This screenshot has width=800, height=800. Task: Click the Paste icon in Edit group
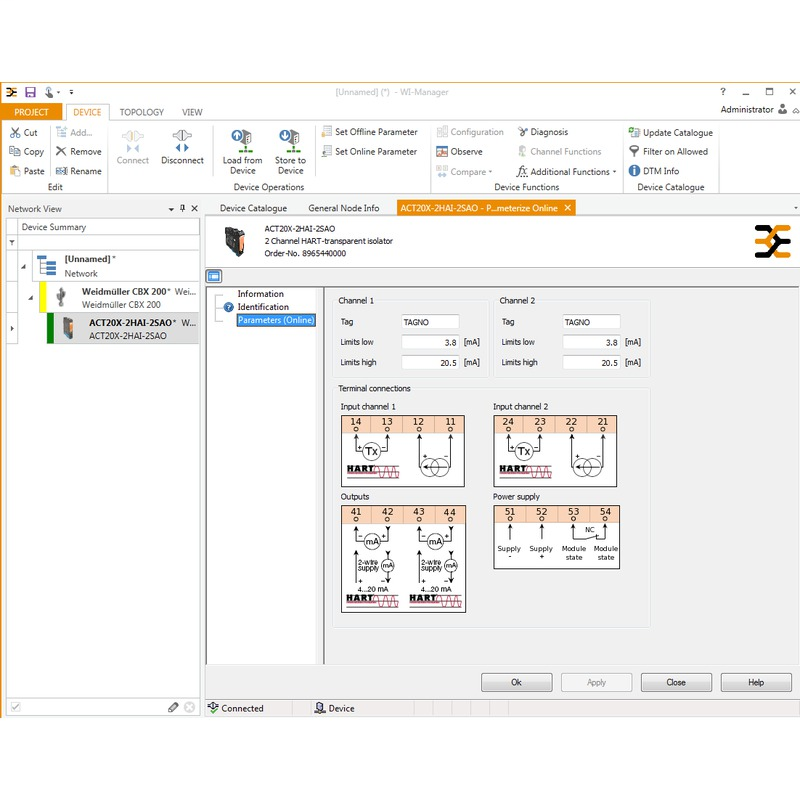15,171
